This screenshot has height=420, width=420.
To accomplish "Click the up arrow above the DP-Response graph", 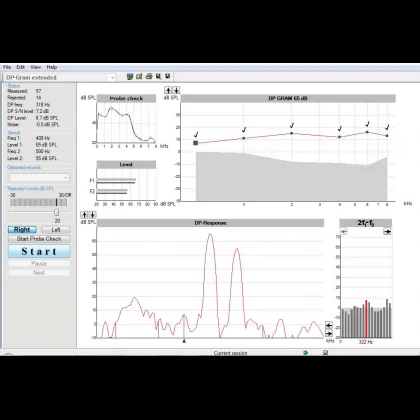I will click(84, 215).
